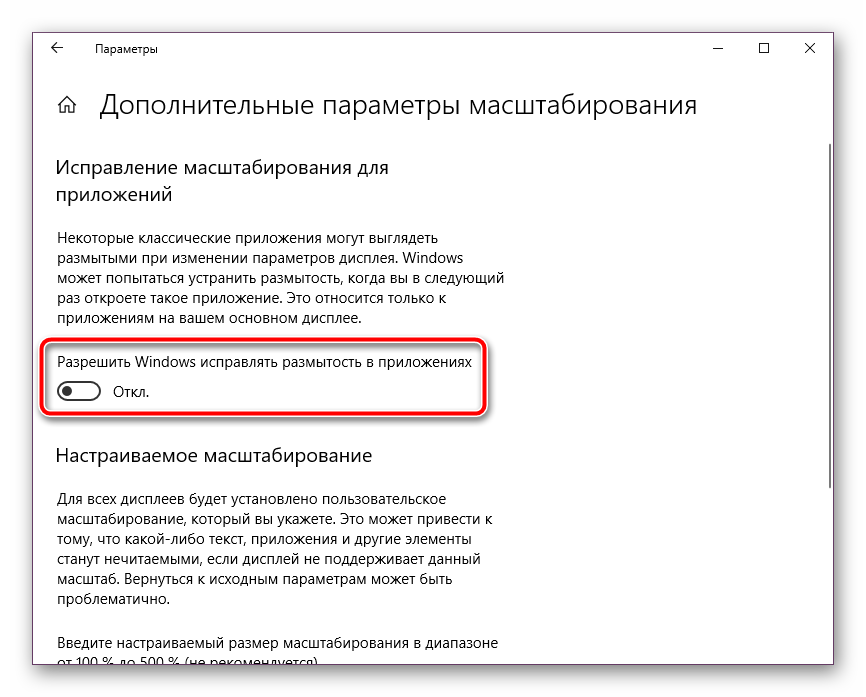
Task: Minimize the Параметры window
Action: pos(719,48)
